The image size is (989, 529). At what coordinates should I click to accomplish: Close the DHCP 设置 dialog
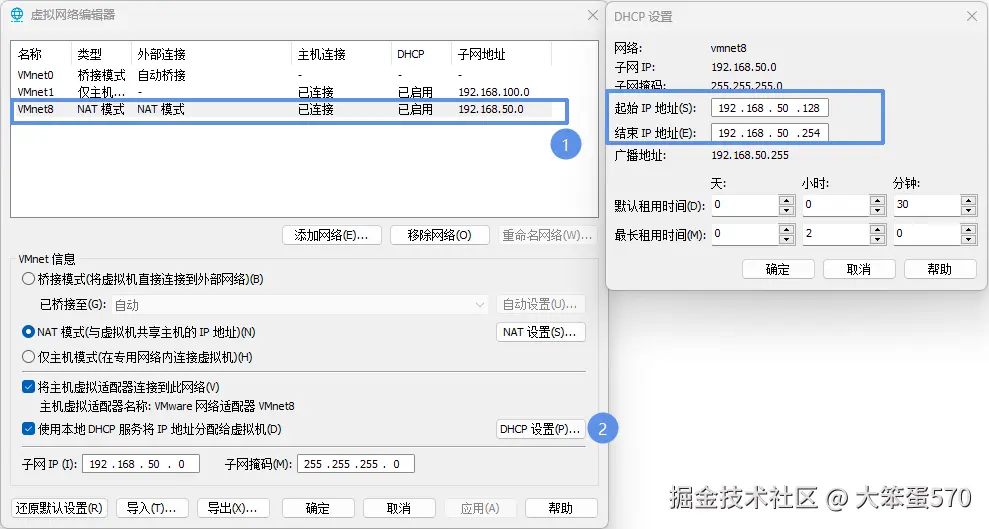(972, 16)
